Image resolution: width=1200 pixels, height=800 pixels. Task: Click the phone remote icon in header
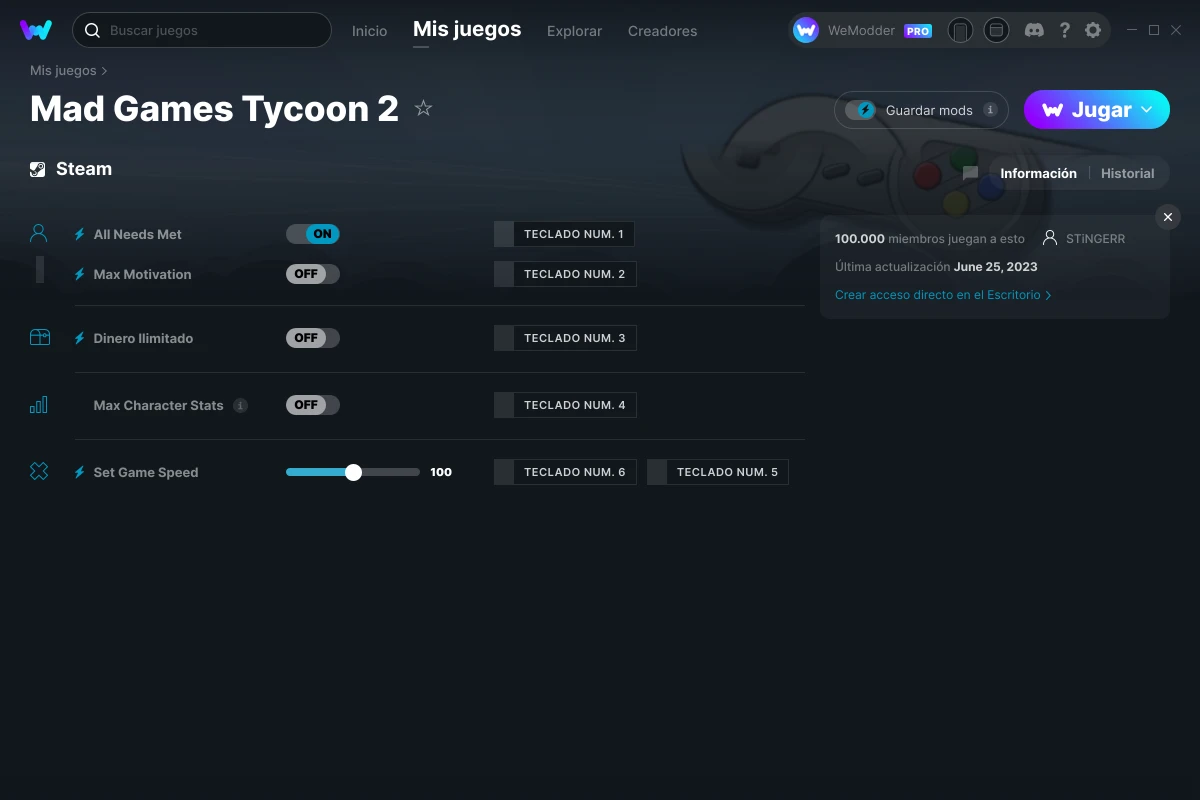(960, 30)
